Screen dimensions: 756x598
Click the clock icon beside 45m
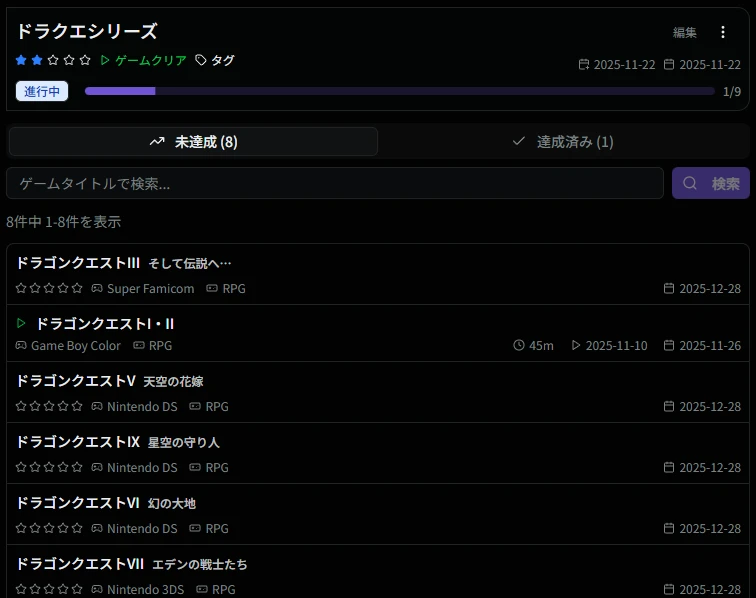pos(519,345)
